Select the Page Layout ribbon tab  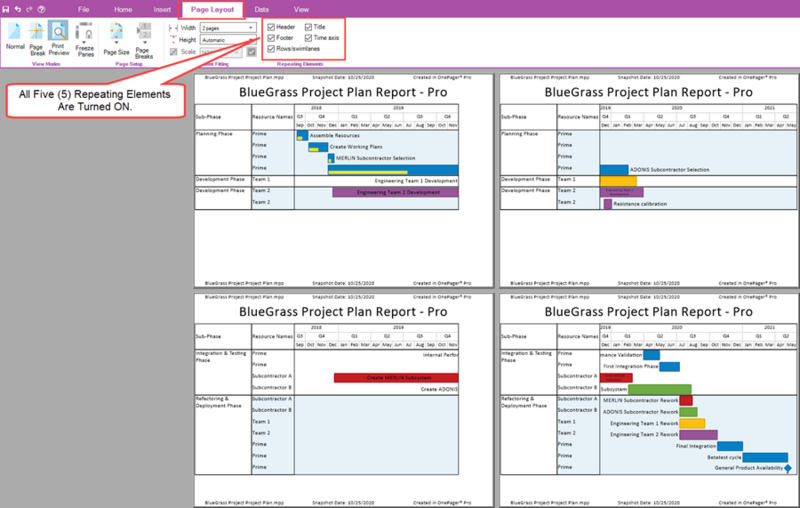coord(212,9)
